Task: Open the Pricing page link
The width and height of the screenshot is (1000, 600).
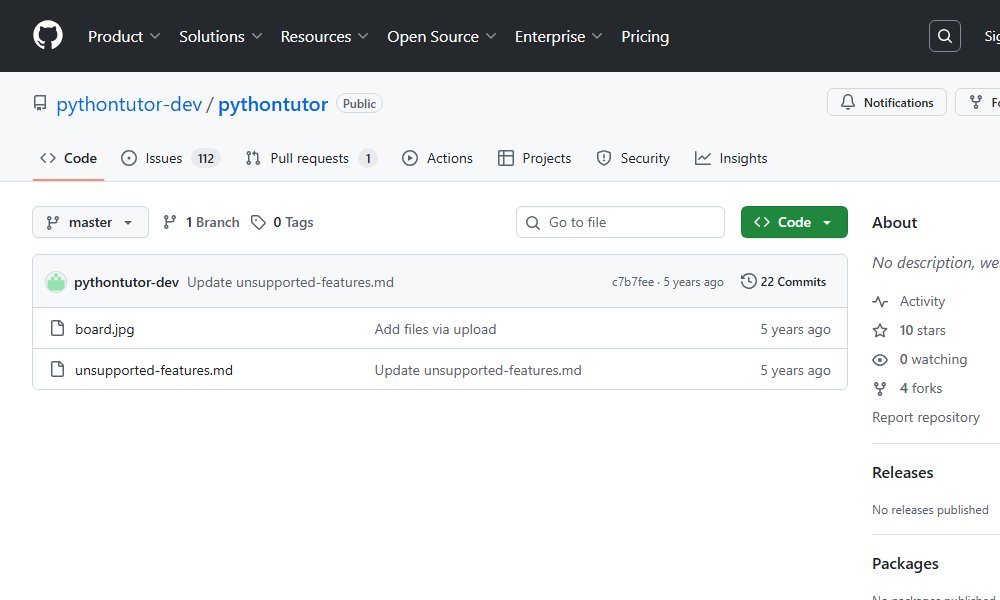Action: 645,36
